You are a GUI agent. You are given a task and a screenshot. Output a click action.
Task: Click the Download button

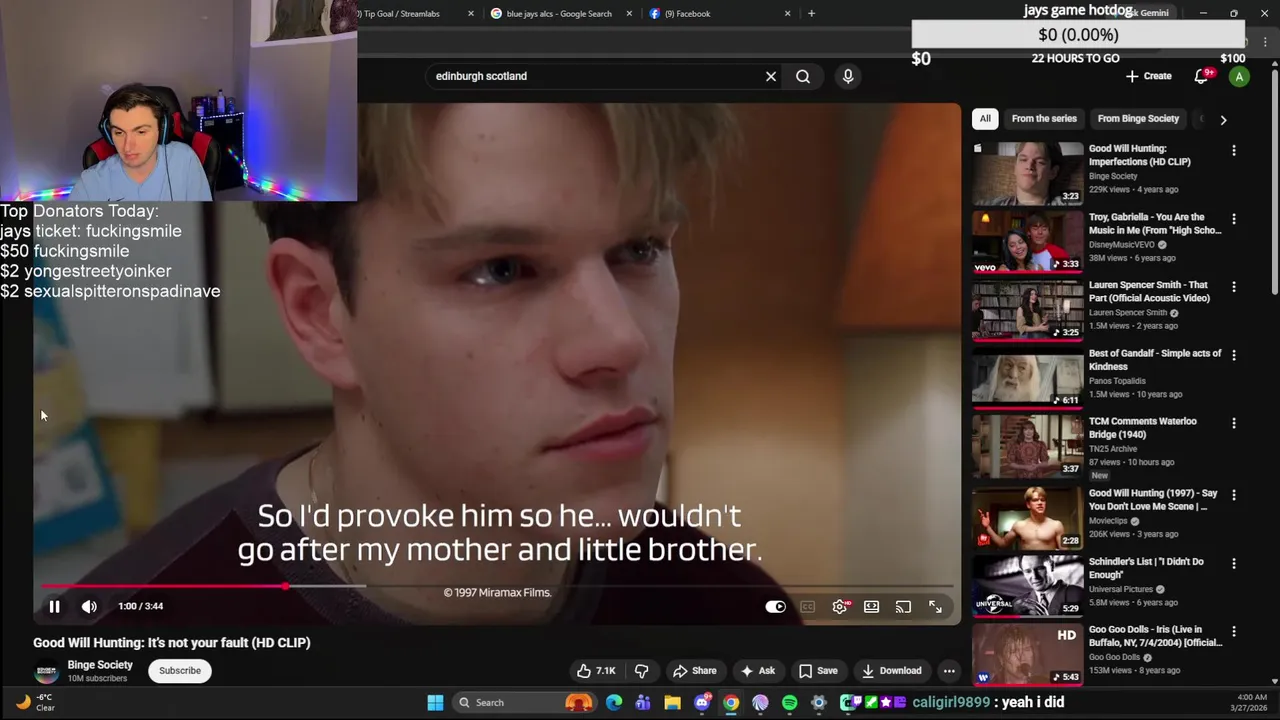coord(892,671)
